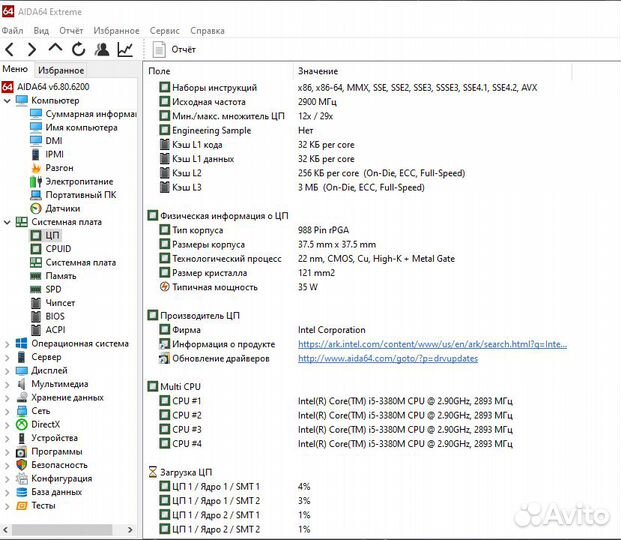Expand the Сеть node

click(x=7, y=411)
